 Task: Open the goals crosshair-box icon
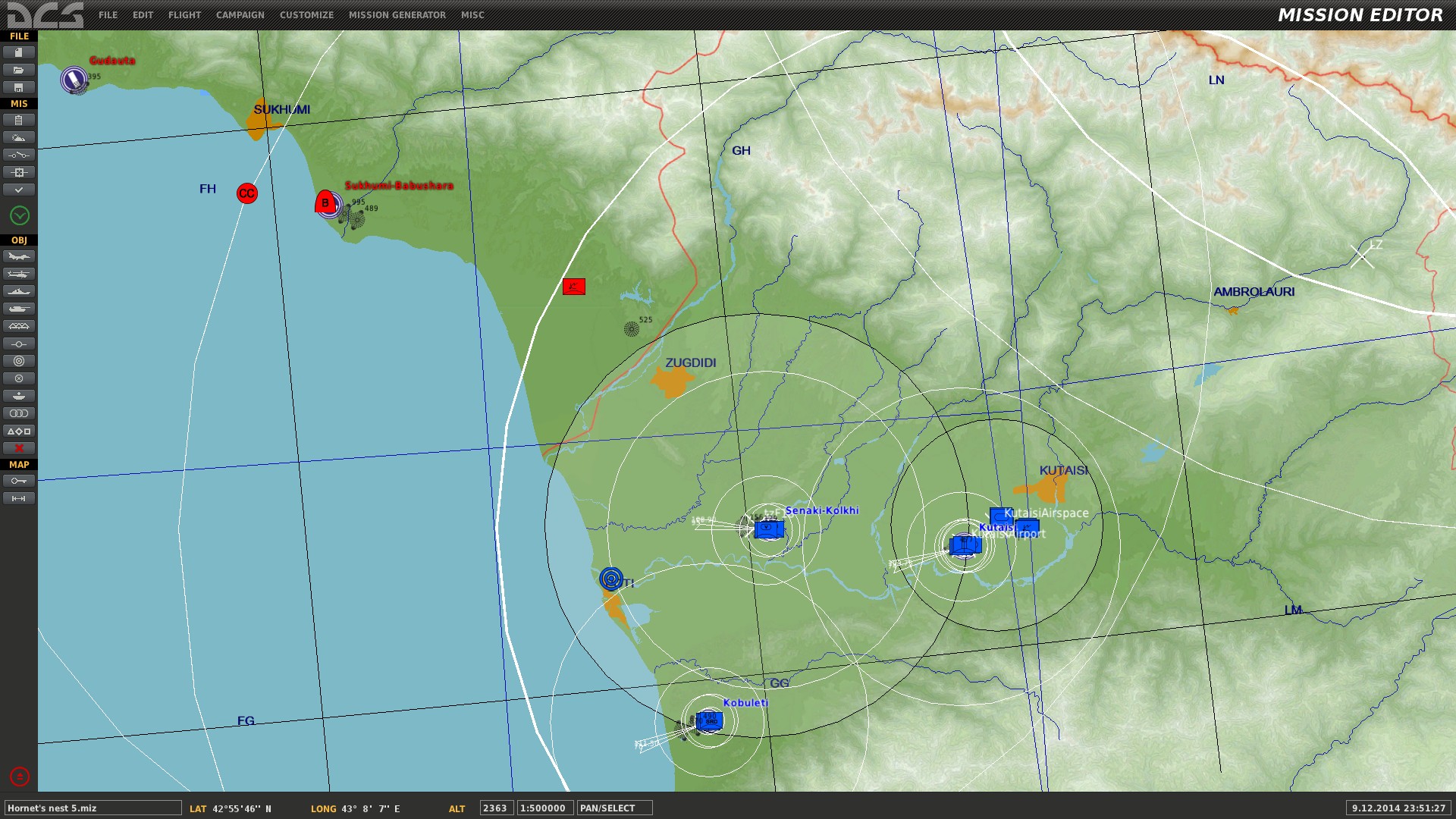coord(19,172)
